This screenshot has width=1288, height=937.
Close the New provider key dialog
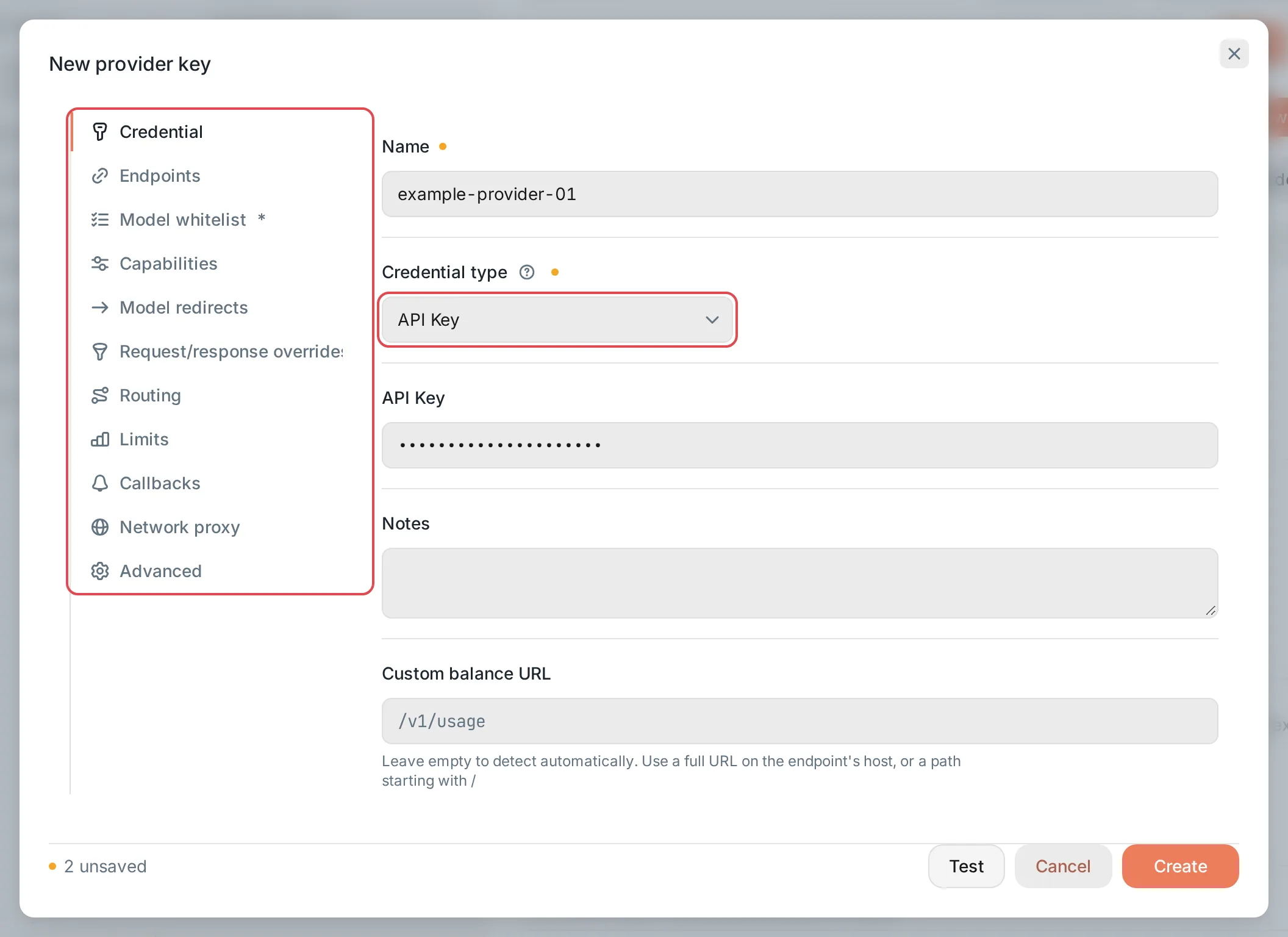click(1234, 54)
